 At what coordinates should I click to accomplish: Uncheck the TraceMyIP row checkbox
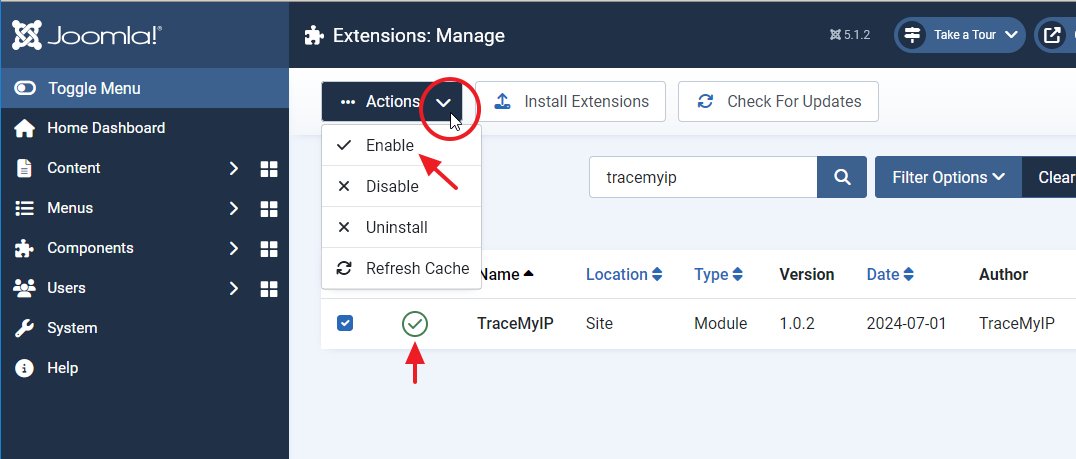(x=345, y=323)
